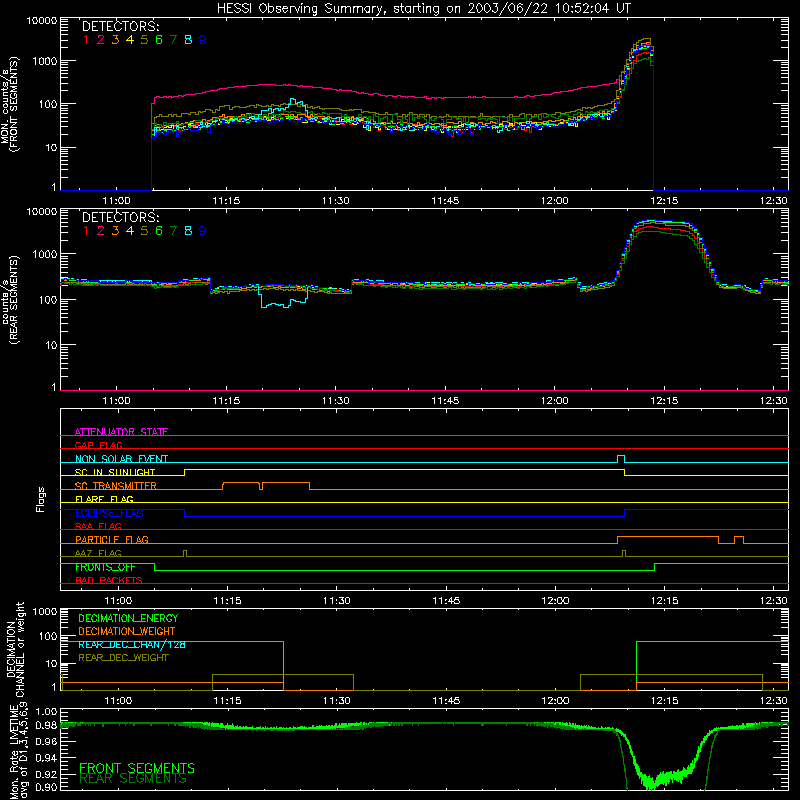Click the 11:45 tick label under the Flags plot

[446, 601]
